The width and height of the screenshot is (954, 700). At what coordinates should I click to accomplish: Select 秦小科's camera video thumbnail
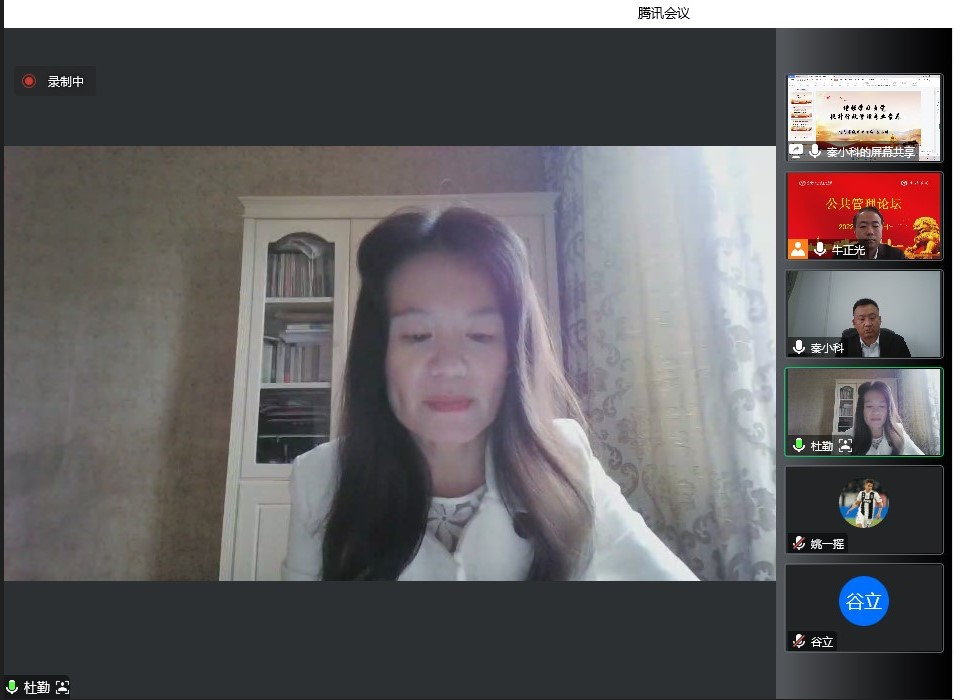point(864,308)
